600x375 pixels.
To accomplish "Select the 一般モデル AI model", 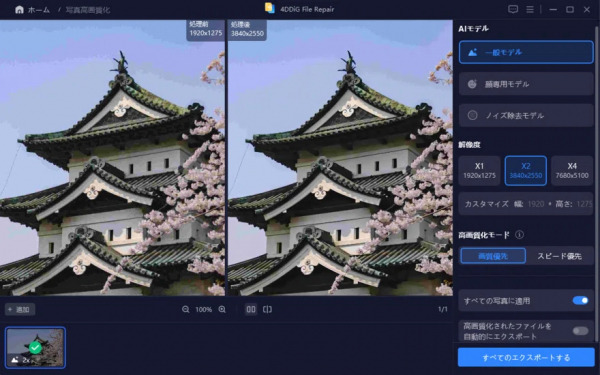I will (x=526, y=52).
